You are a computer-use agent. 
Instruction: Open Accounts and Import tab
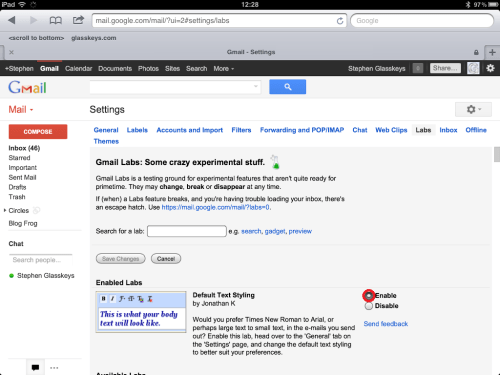[x=190, y=130]
